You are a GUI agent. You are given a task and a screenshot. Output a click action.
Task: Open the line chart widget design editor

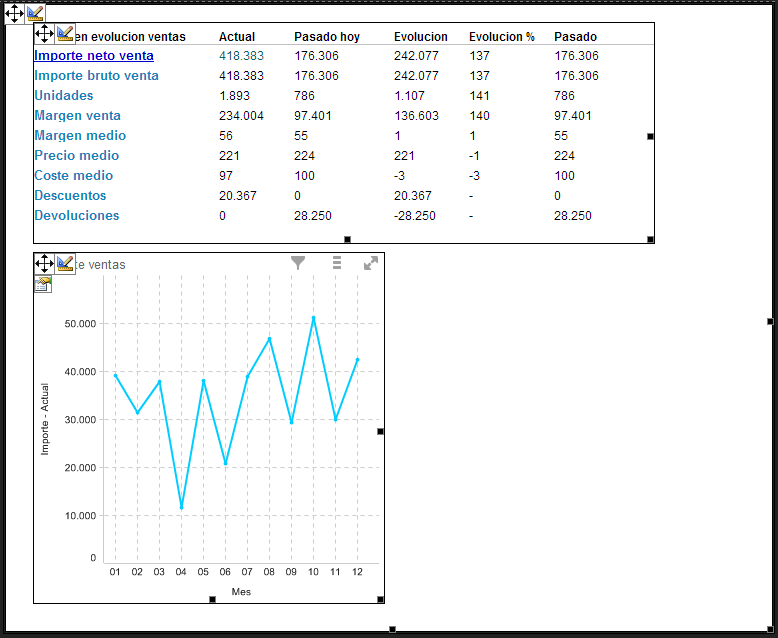[65, 263]
